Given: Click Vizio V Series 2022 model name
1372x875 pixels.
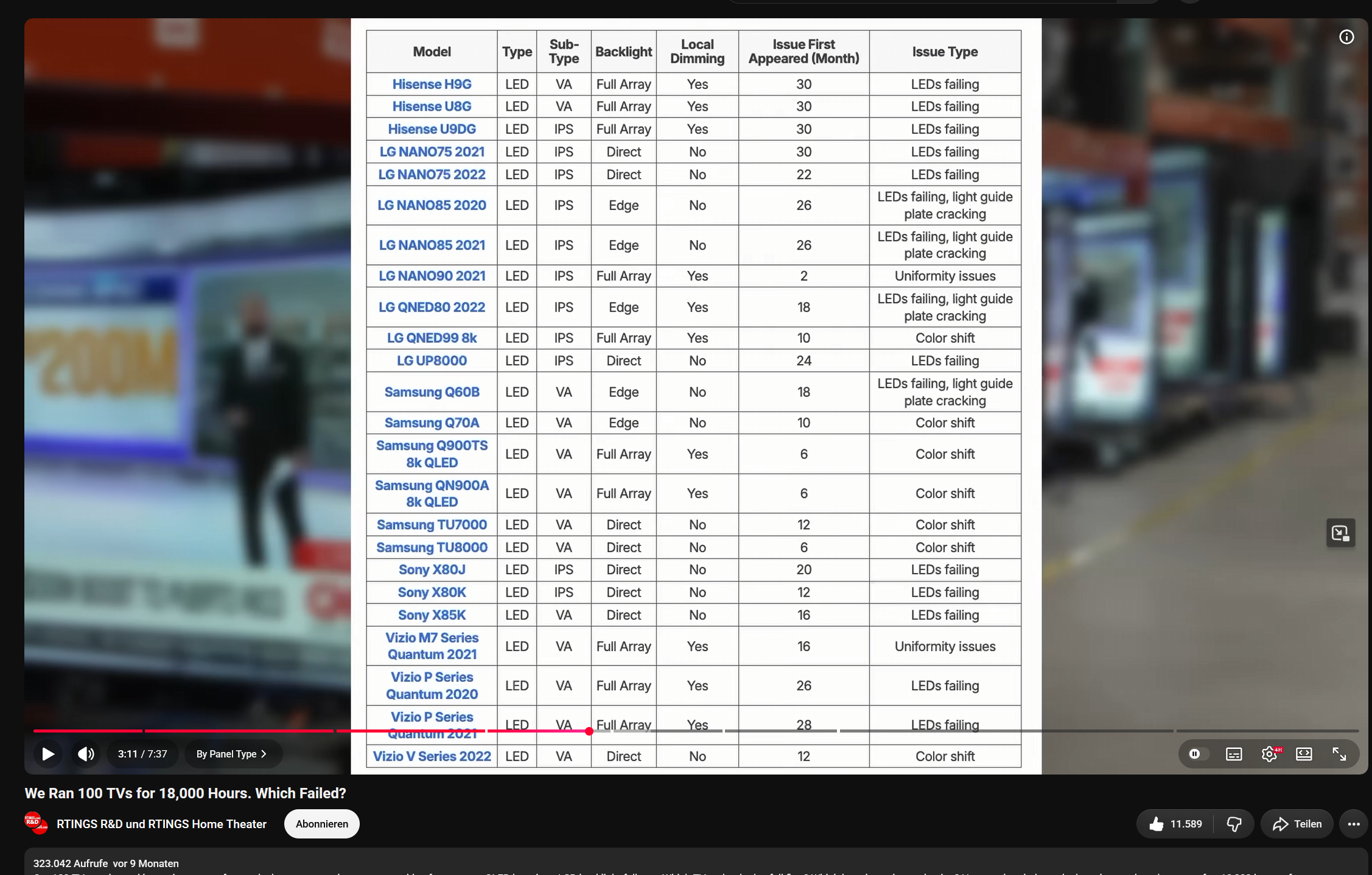Looking at the screenshot, I should 432,756.
